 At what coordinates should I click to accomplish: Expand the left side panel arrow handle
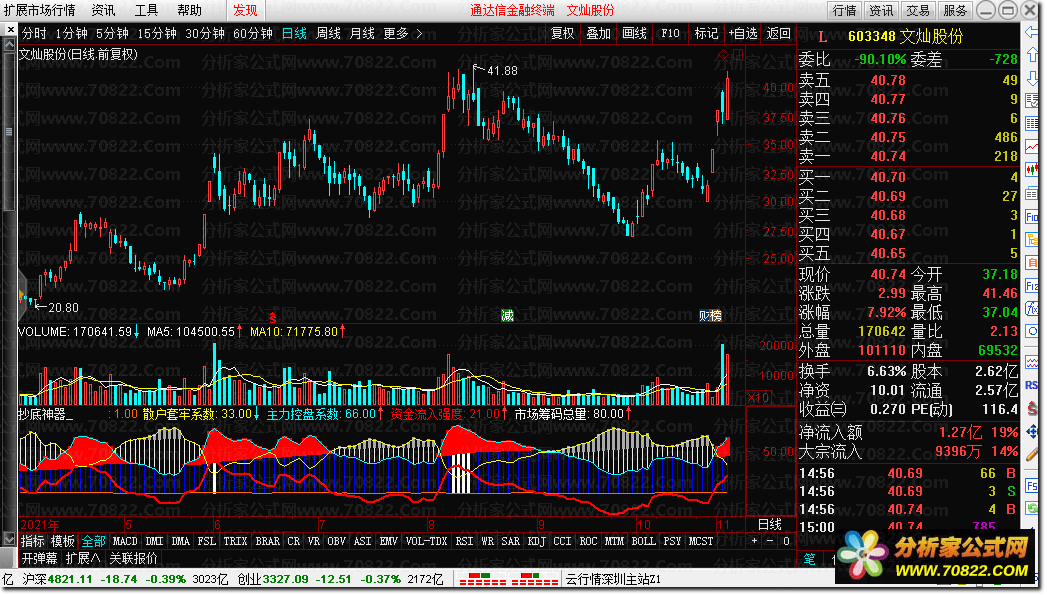coord(21,294)
